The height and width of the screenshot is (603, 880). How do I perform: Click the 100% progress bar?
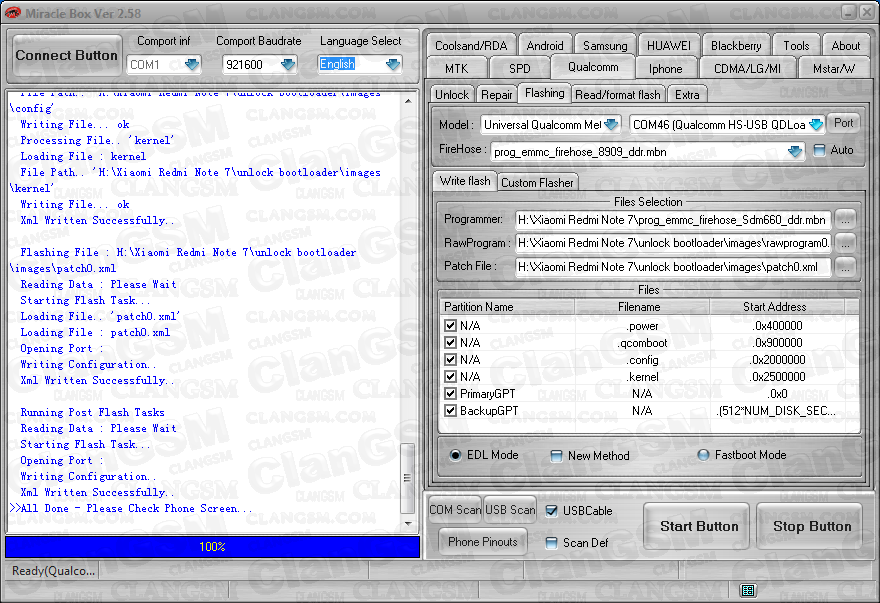(212, 546)
